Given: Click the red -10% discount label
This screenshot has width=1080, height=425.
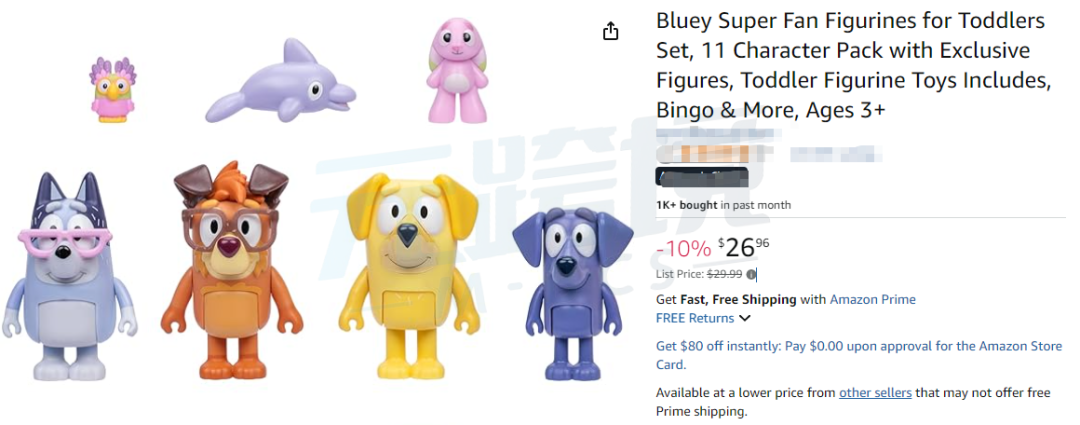Looking at the screenshot, I should [x=683, y=248].
